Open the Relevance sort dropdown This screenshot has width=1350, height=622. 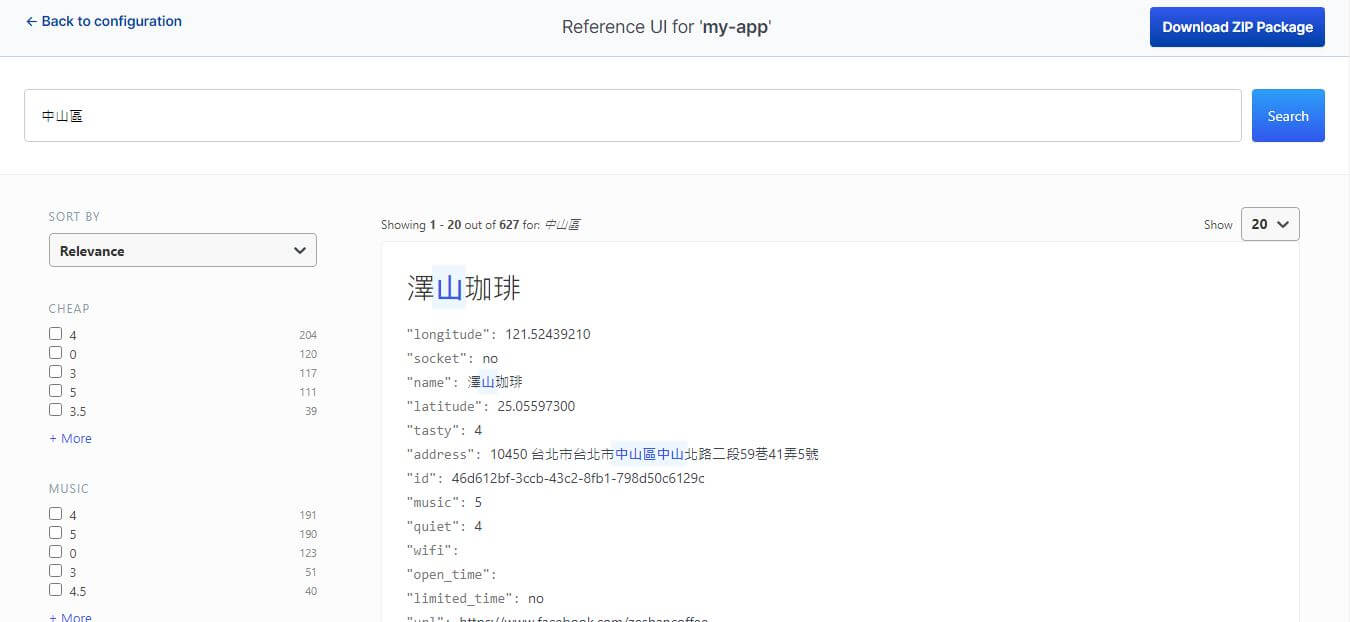tap(182, 250)
